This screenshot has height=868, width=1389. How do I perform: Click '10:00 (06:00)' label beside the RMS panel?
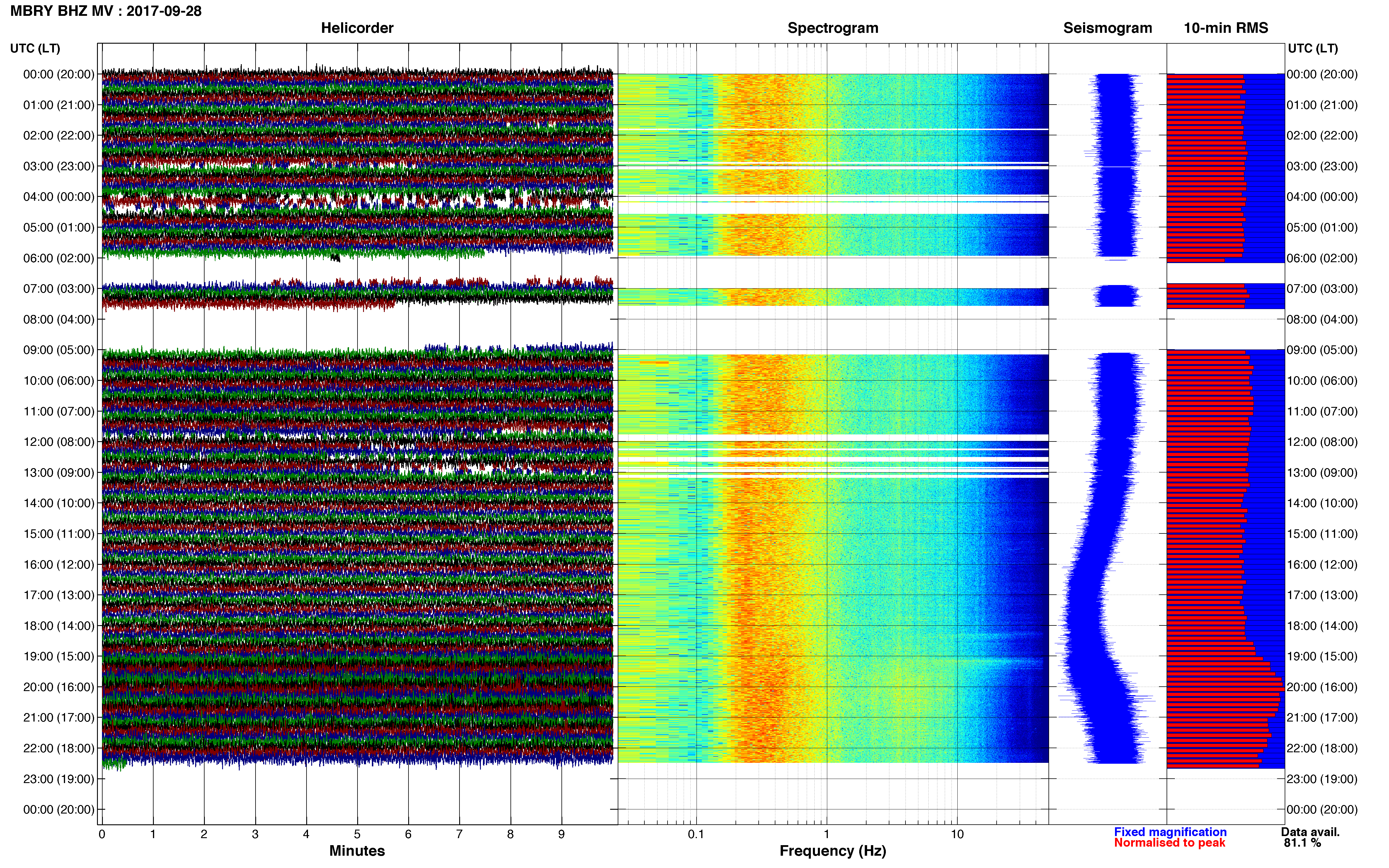pos(1322,381)
